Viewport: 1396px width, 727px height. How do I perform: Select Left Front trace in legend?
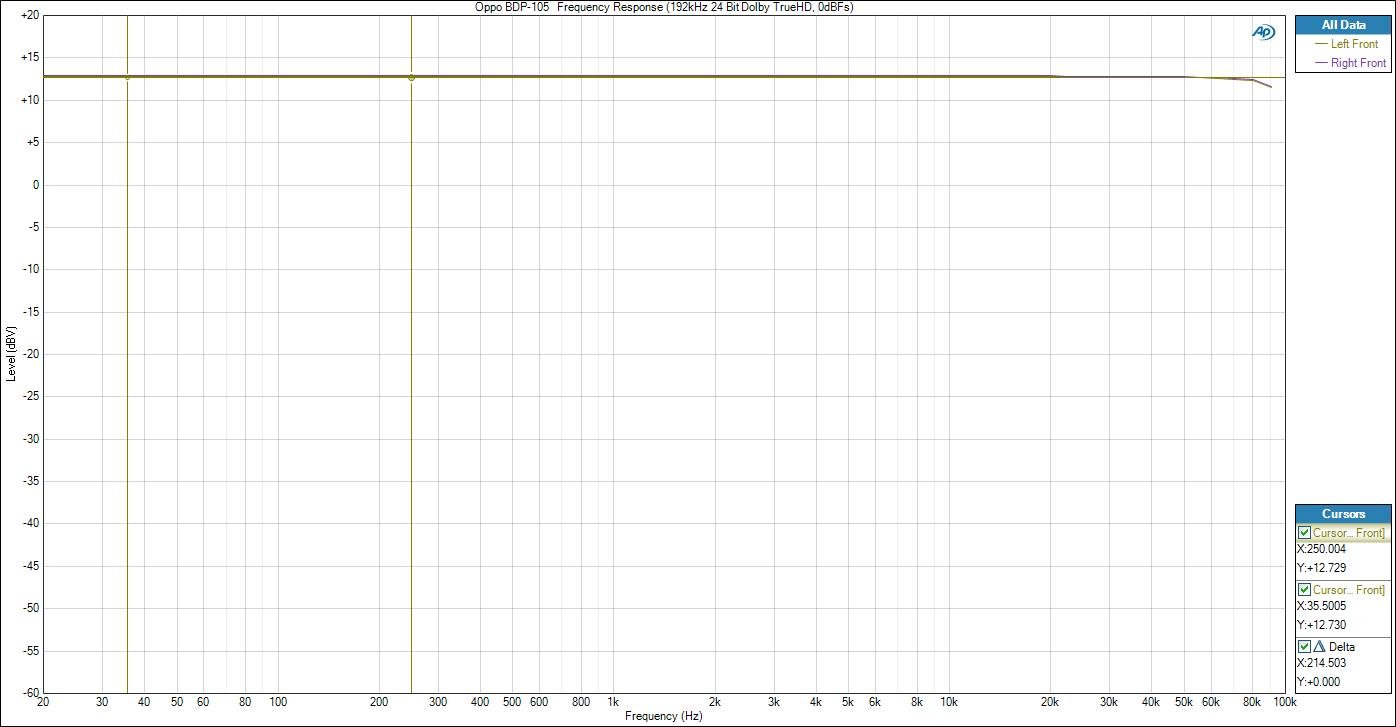1353,44
